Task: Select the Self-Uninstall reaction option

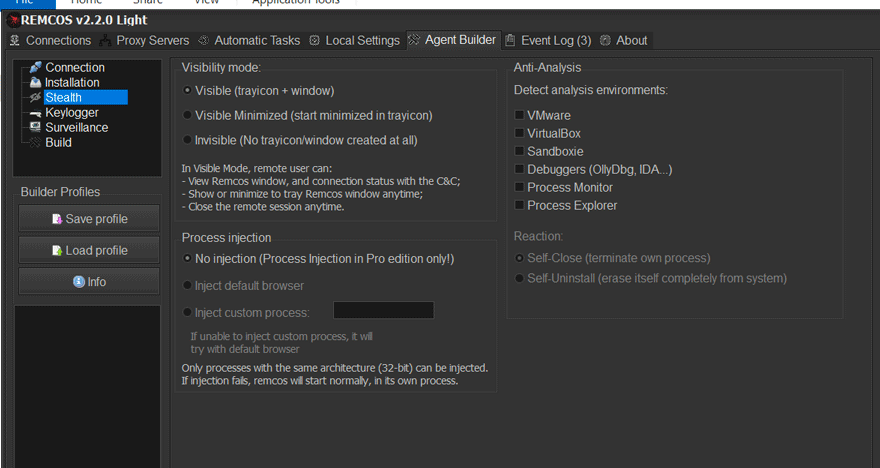Action: coord(519,278)
